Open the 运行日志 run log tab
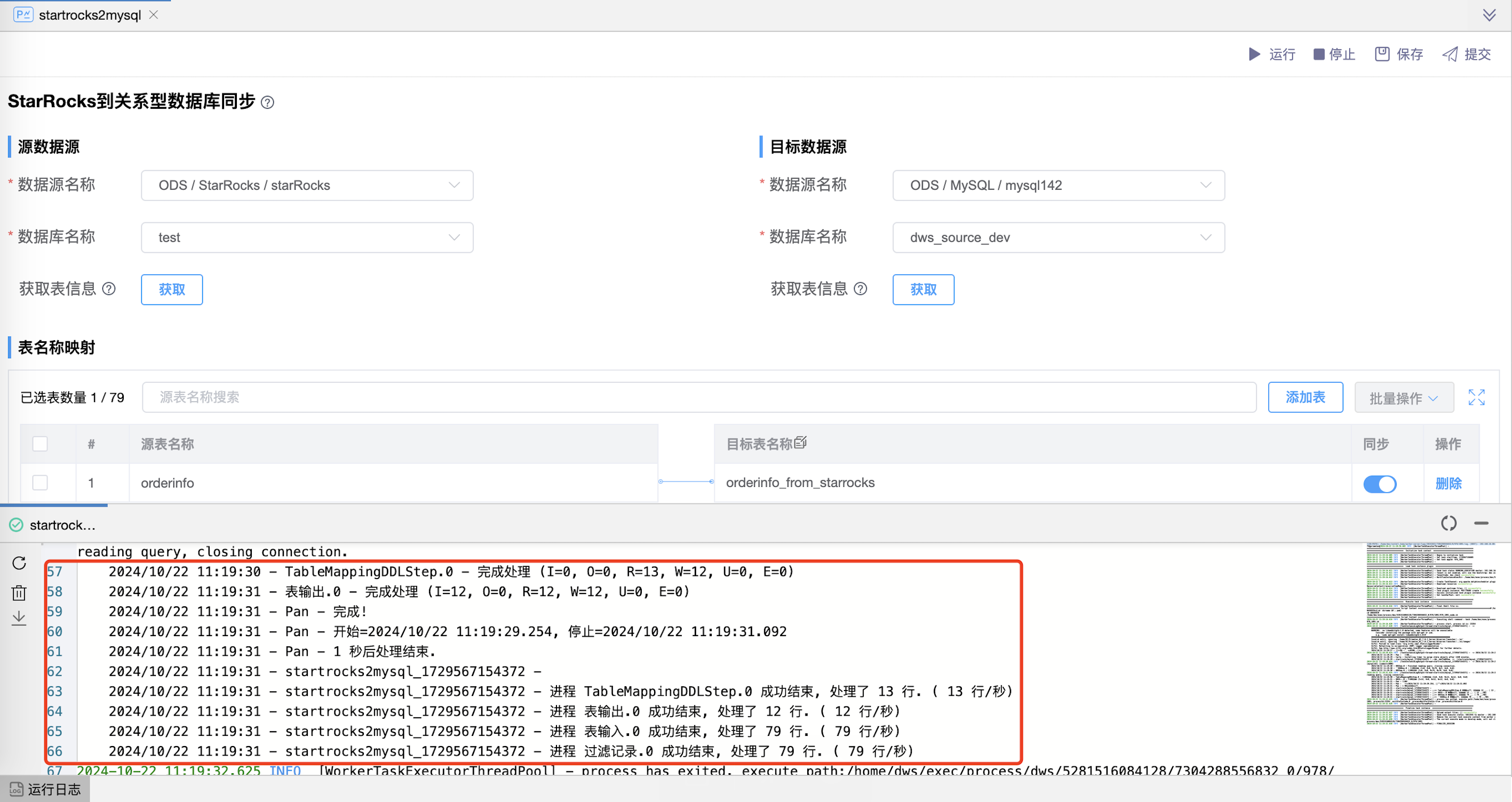 46,789
